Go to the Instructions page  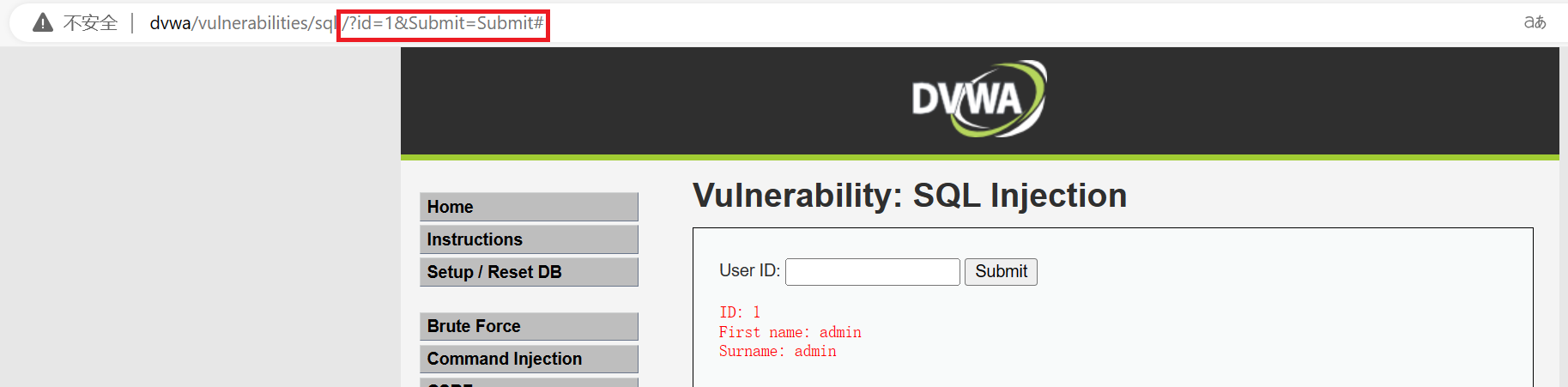[528, 239]
